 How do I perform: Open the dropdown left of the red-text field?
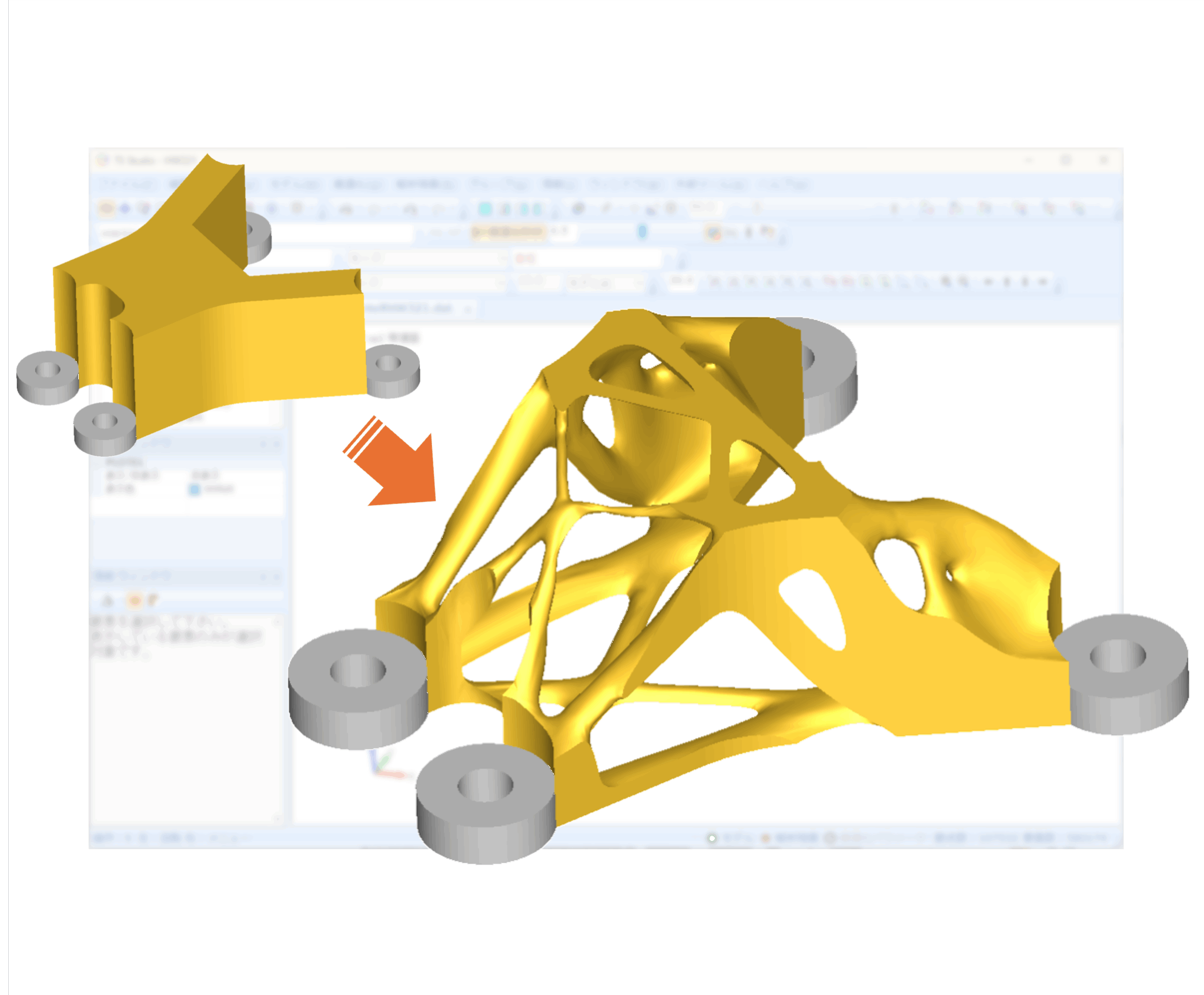point(426,258)
